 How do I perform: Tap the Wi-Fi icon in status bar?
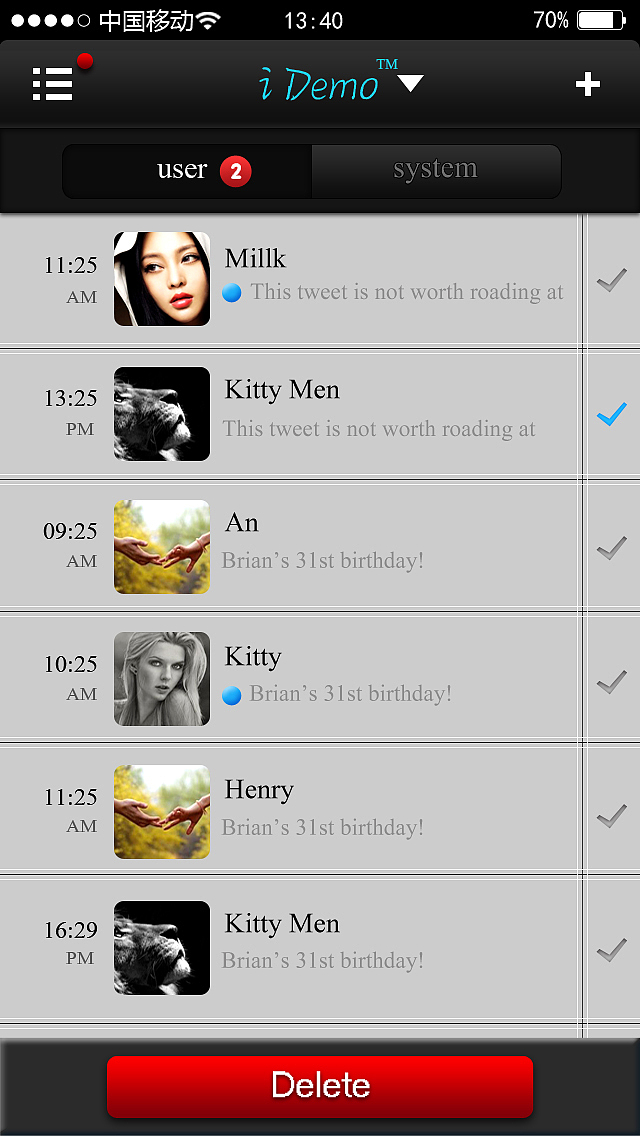(x=209, y=20)
